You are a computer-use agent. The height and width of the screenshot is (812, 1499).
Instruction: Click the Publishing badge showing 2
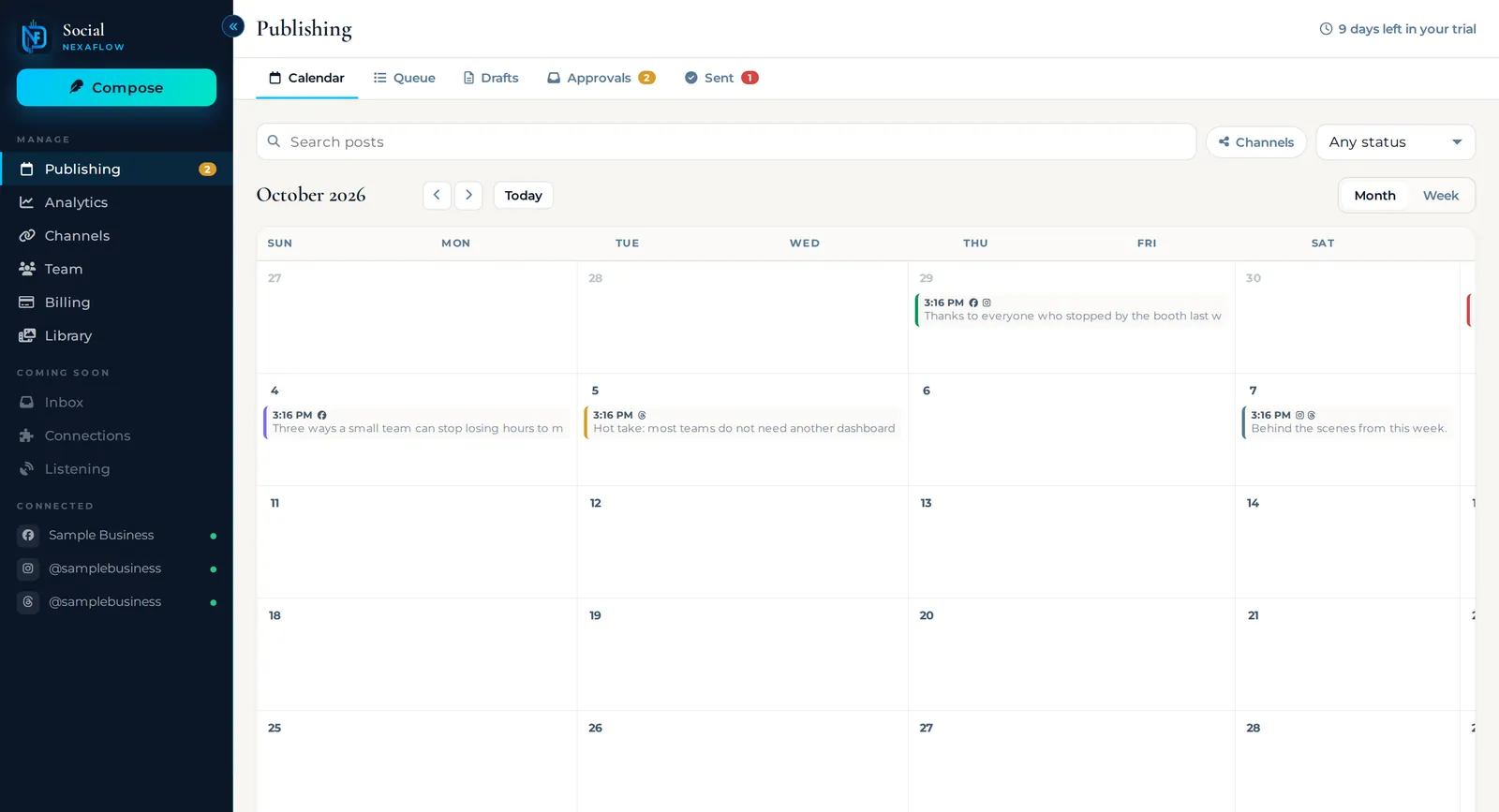tap(207, 170)
